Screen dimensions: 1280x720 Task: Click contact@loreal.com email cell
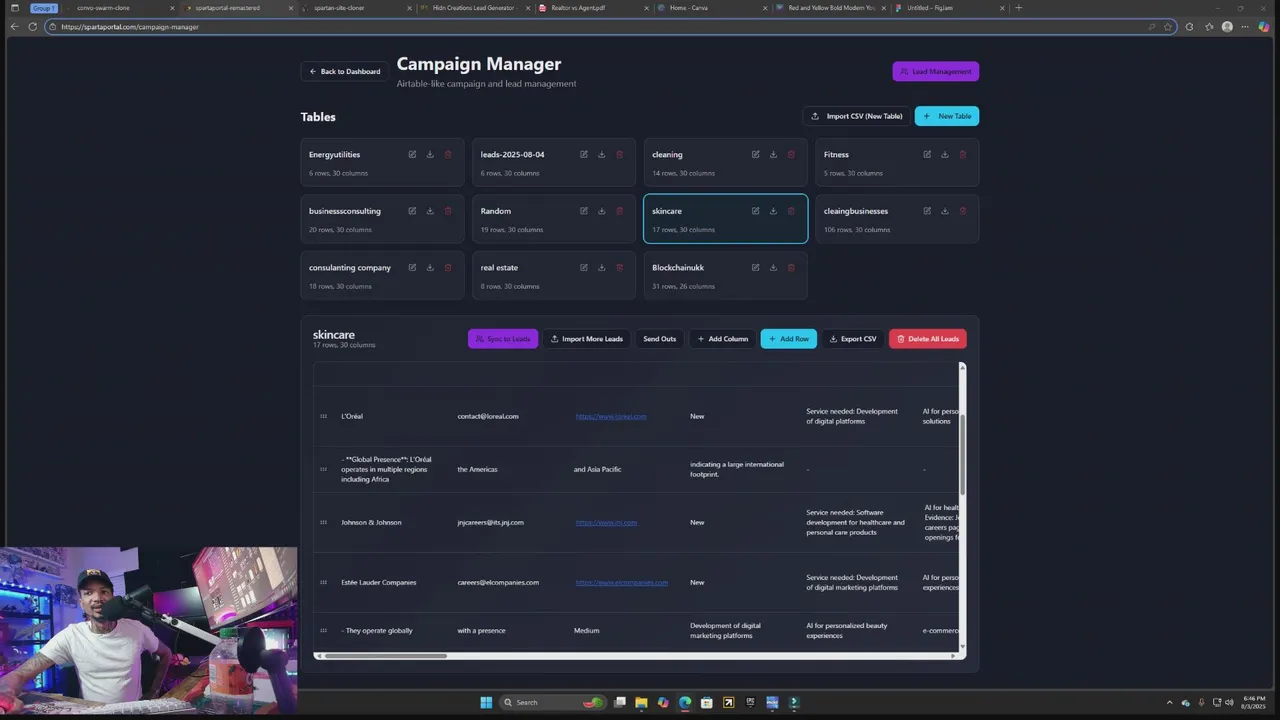pyautogui.click(x=488, y=416)
